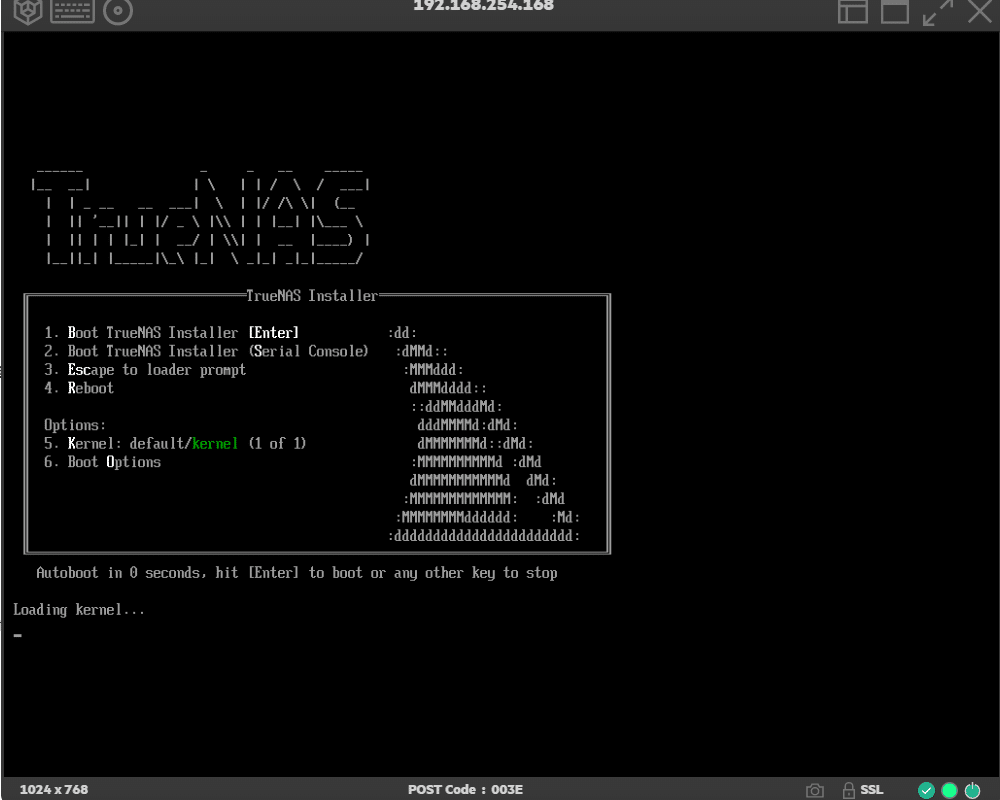Click the SSL label in status bar
The height and width of the screenshot is (800, 1000).
(871, 790)
